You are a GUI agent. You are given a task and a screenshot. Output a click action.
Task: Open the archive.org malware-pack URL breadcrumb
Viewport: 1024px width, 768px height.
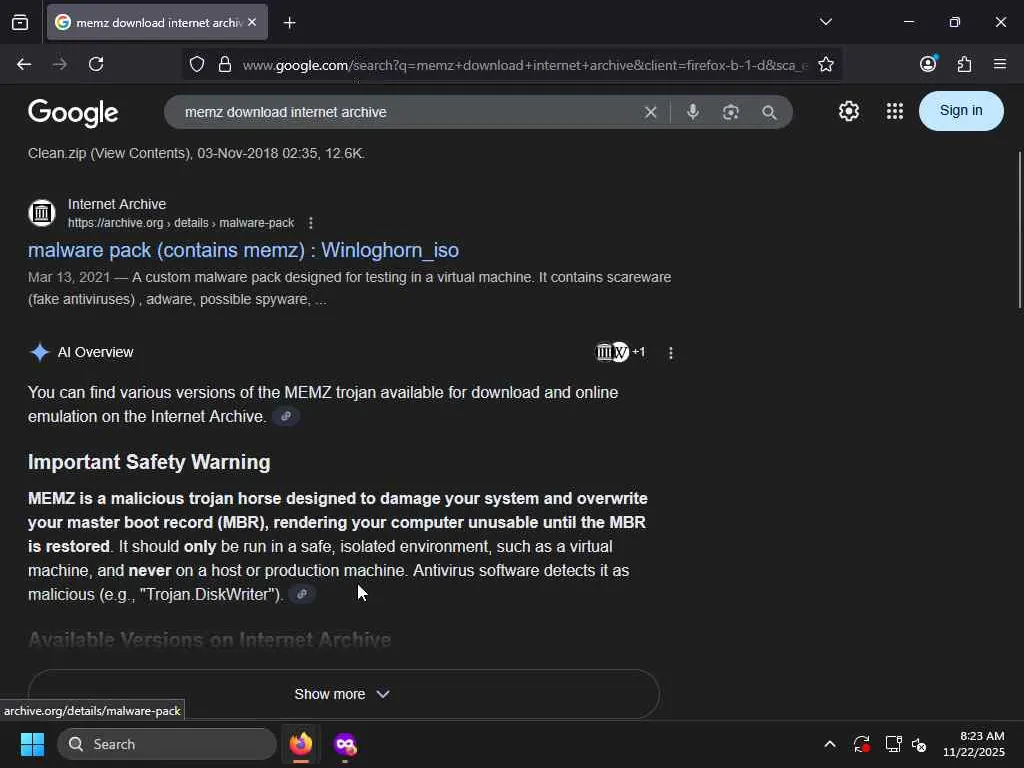(x=181, y=223)
